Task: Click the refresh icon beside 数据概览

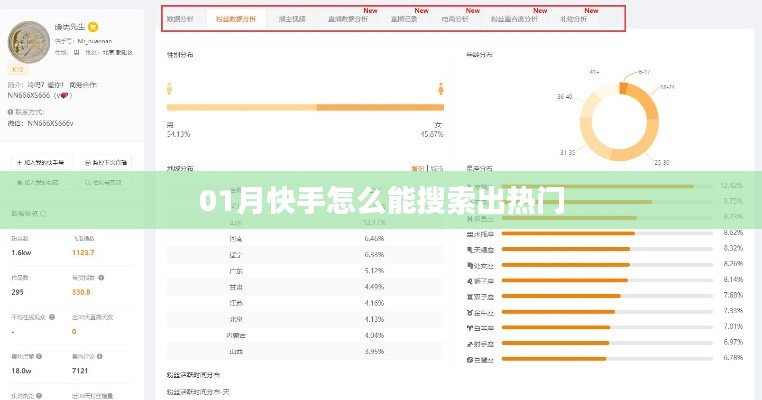Action: point(43,213)
